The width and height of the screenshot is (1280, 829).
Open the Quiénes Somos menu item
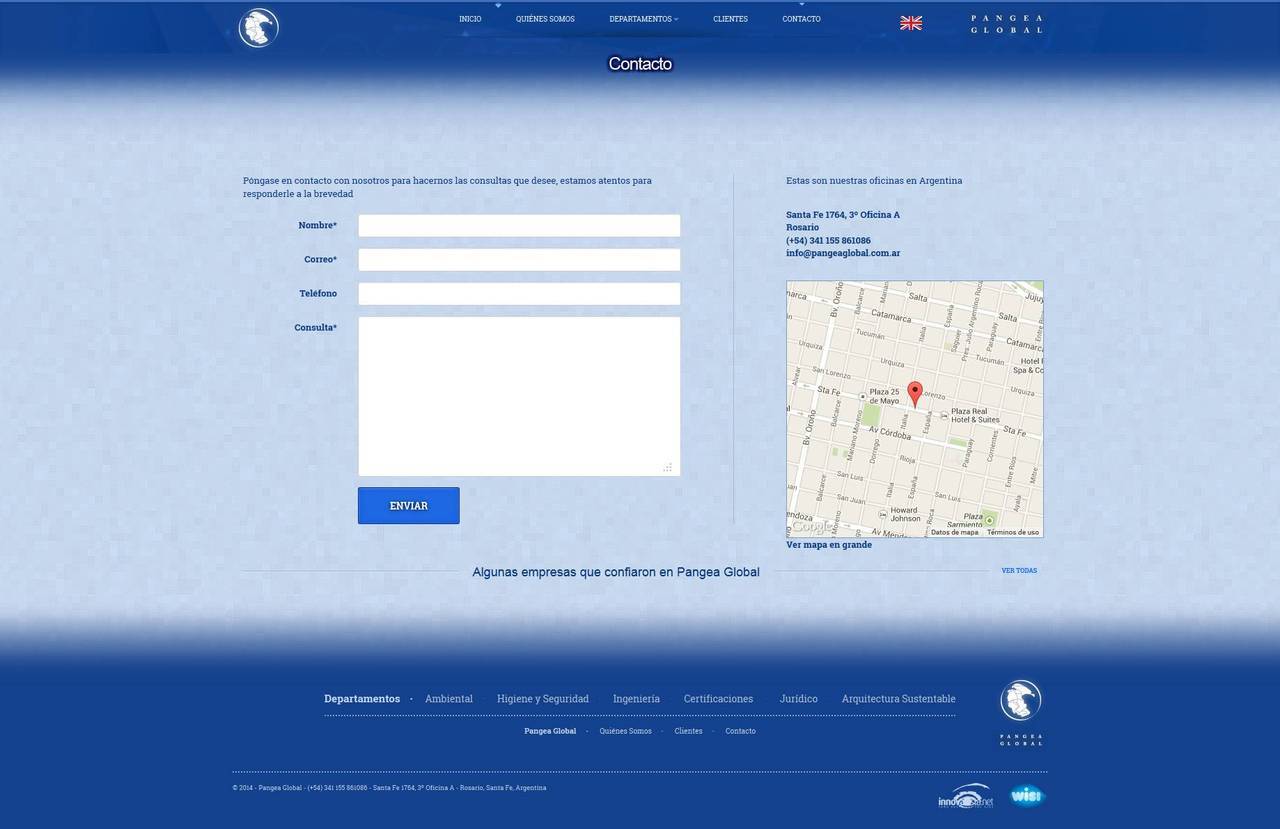tap(545, 19)
